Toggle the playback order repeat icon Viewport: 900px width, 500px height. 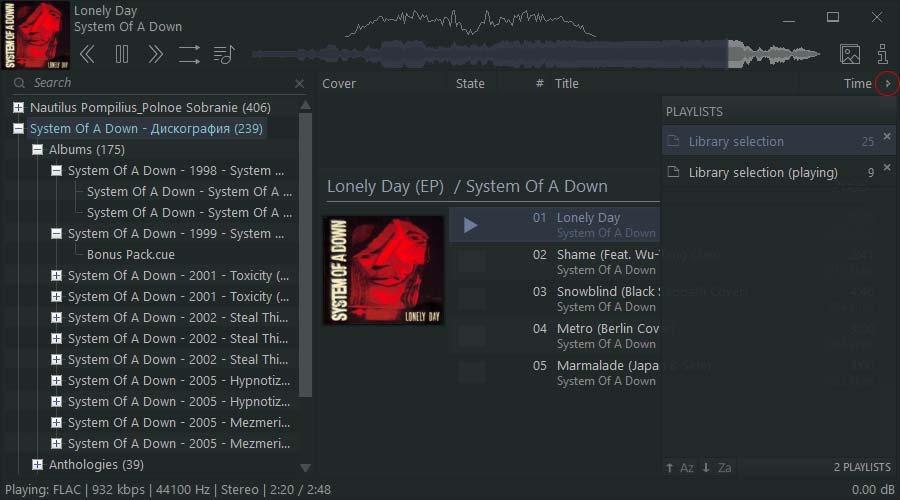click(x=189, y=54)
